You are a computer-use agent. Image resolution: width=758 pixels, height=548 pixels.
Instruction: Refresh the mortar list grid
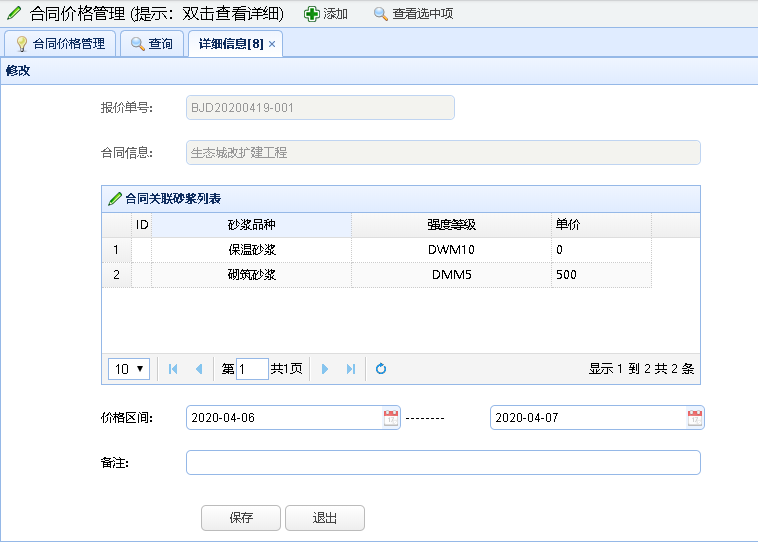coord(381,369)
